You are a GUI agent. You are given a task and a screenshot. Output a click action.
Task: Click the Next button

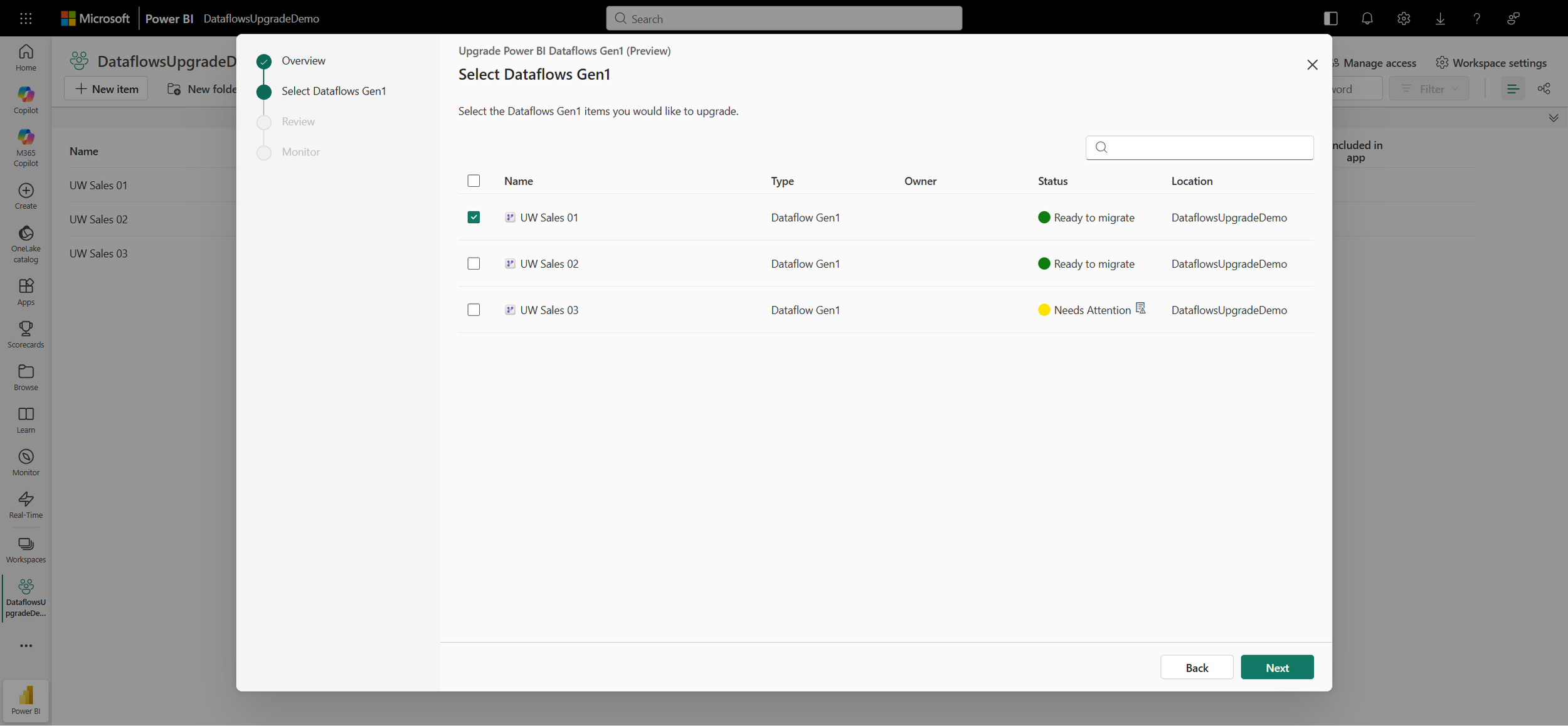click(1277, 668)
